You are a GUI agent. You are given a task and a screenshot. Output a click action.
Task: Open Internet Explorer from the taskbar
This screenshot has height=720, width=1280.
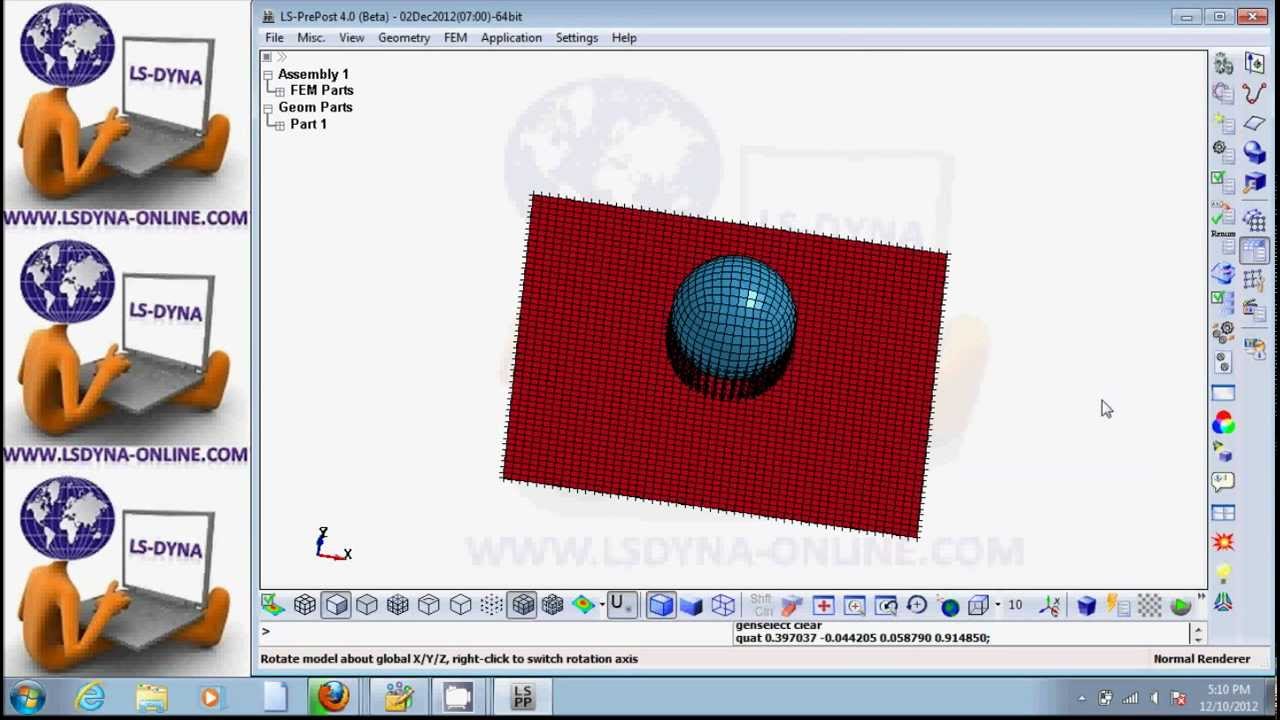[x=91, y=697]
